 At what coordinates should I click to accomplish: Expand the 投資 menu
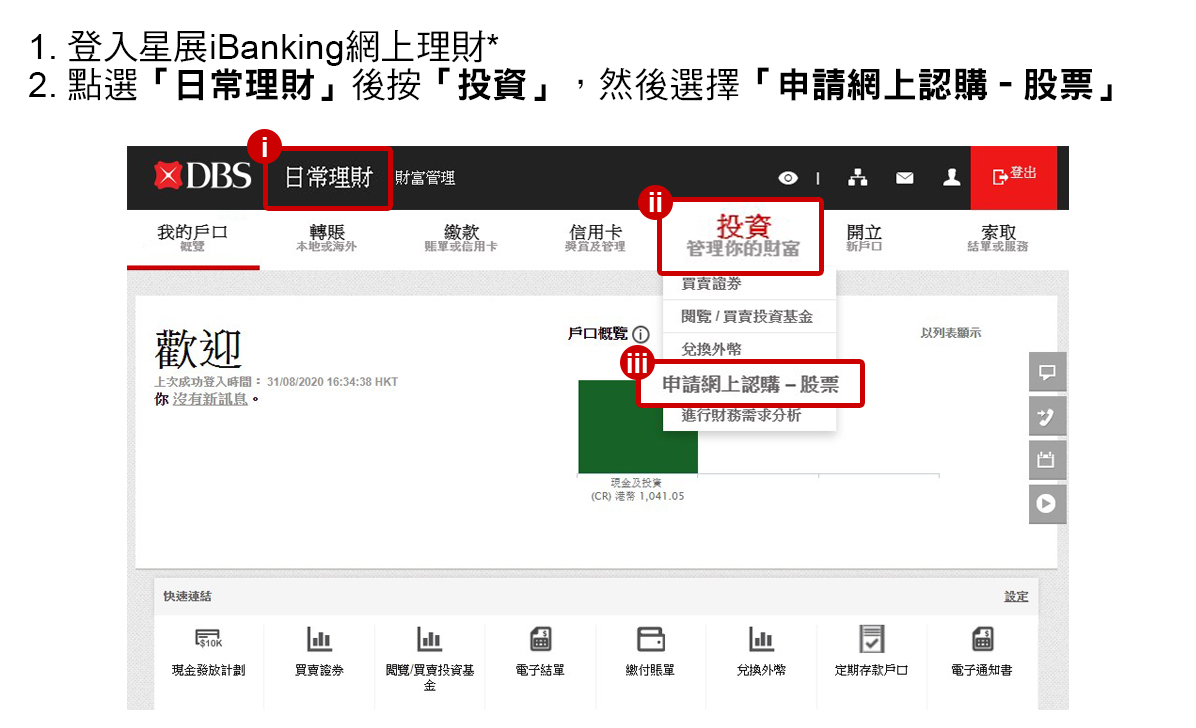(741, 236)
